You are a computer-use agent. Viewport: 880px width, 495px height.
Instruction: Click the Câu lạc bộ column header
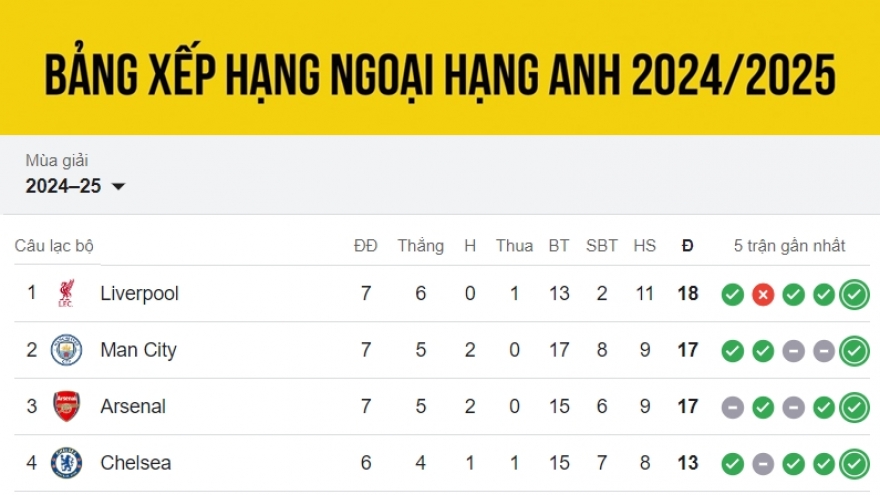[x=54, y=246]
